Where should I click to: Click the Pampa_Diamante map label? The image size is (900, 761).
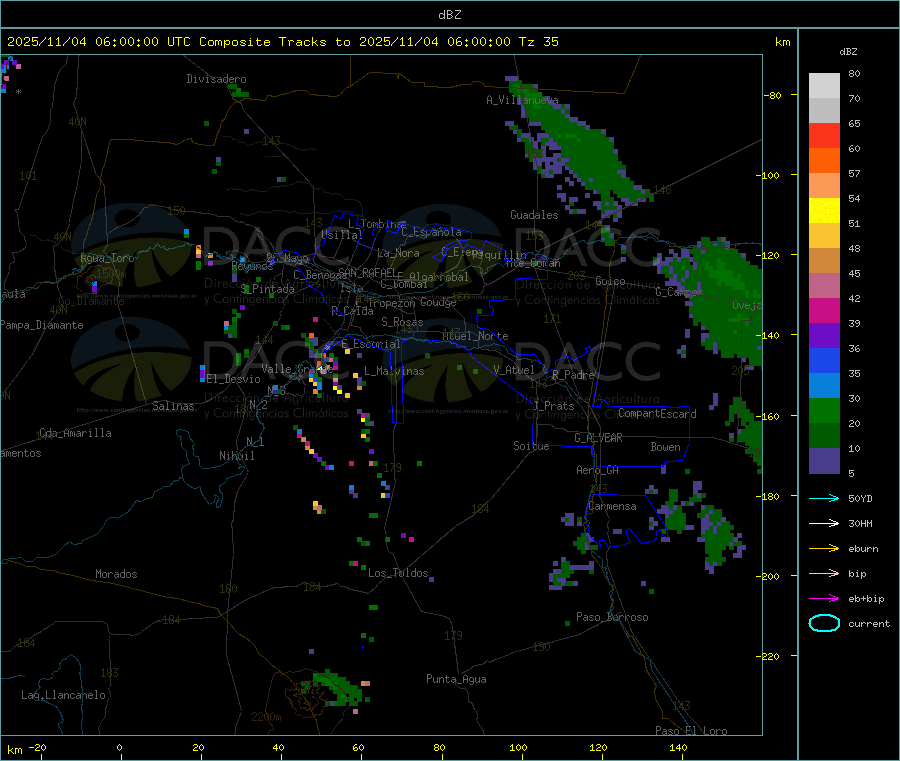click(42, 325)
